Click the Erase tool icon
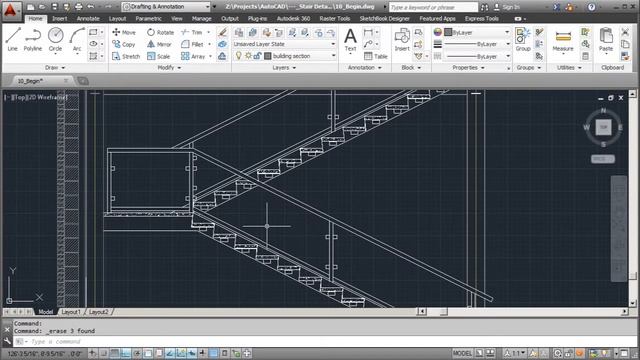 pos(222,32)
